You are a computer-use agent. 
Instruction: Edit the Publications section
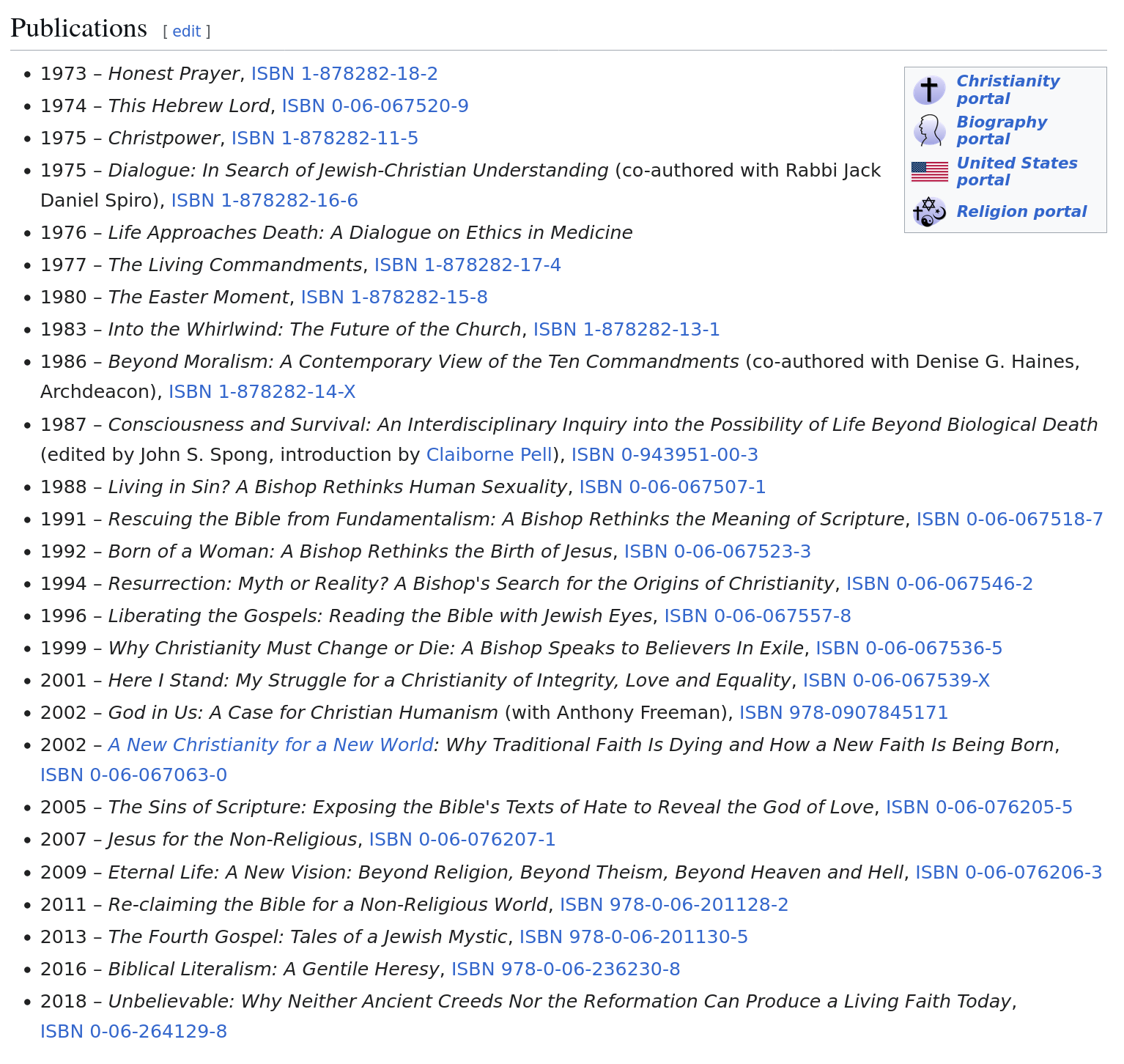187,31
